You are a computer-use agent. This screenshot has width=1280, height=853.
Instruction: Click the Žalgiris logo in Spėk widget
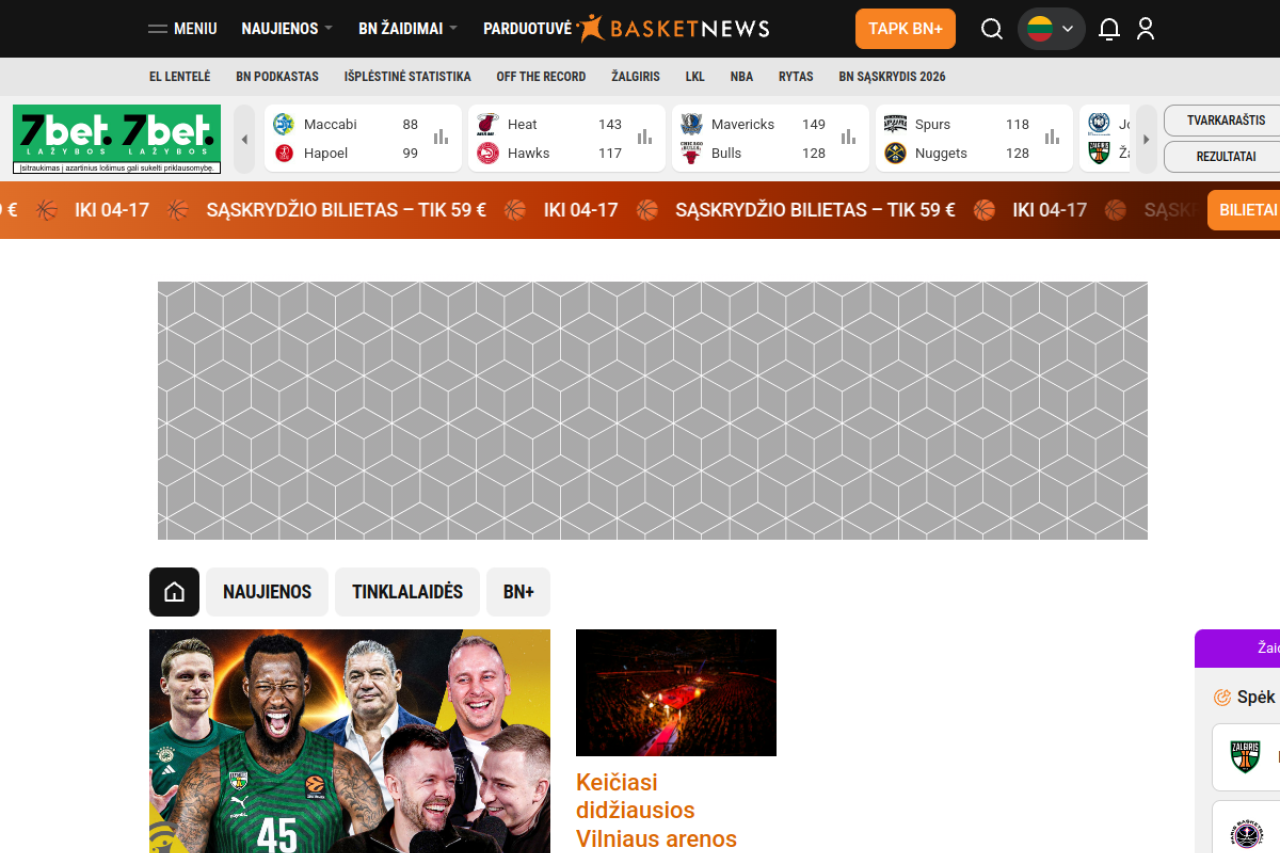[1245, 757]
